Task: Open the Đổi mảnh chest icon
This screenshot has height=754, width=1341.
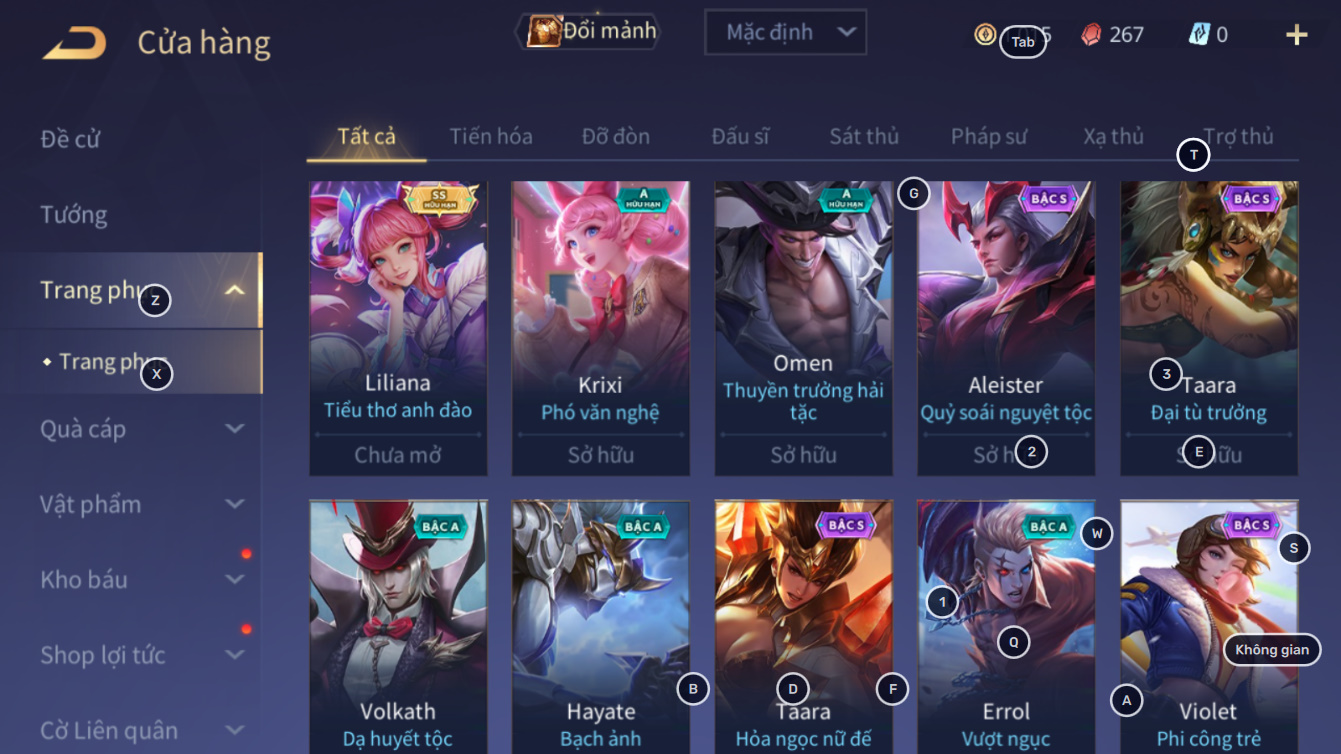Action: pyautogui.click(x=543, y=31)
